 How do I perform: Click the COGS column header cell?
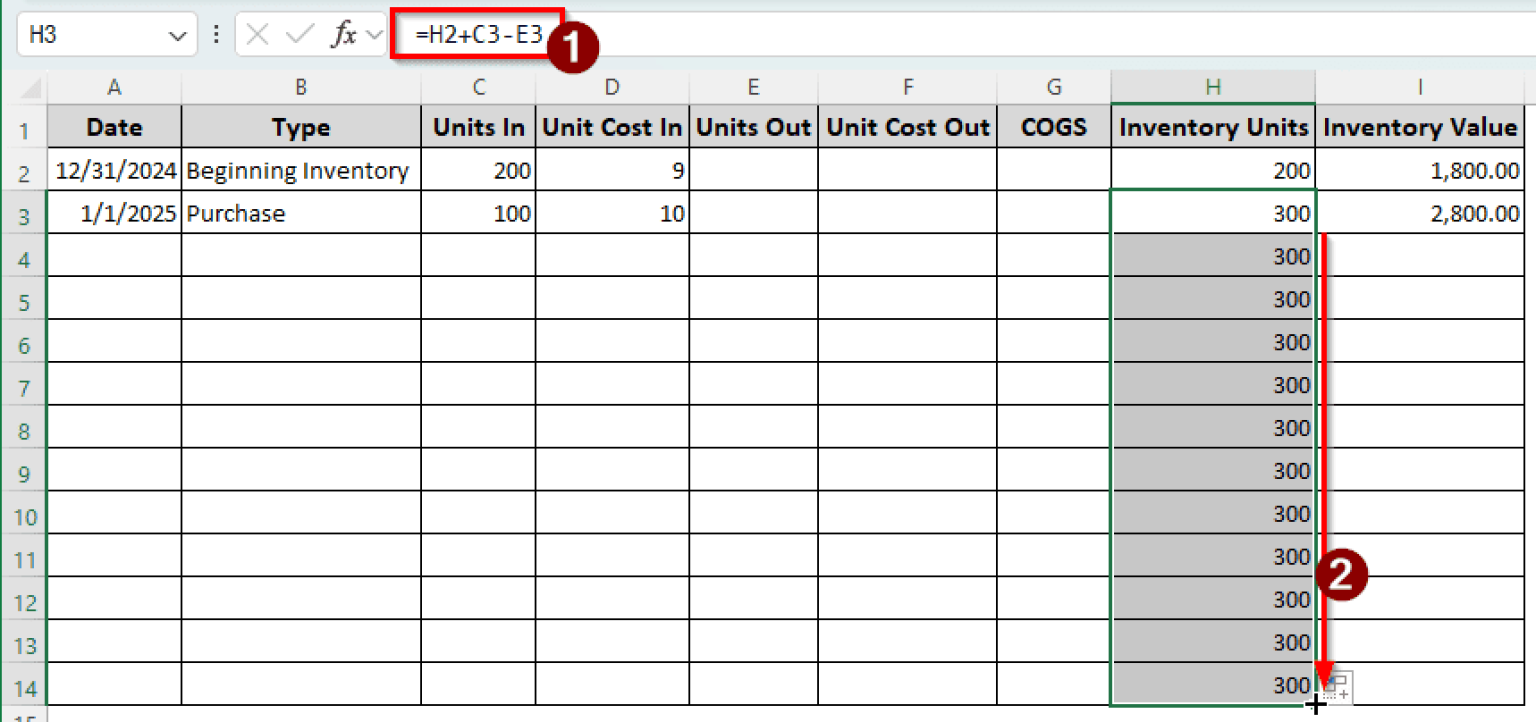[x=1053, y=127]
